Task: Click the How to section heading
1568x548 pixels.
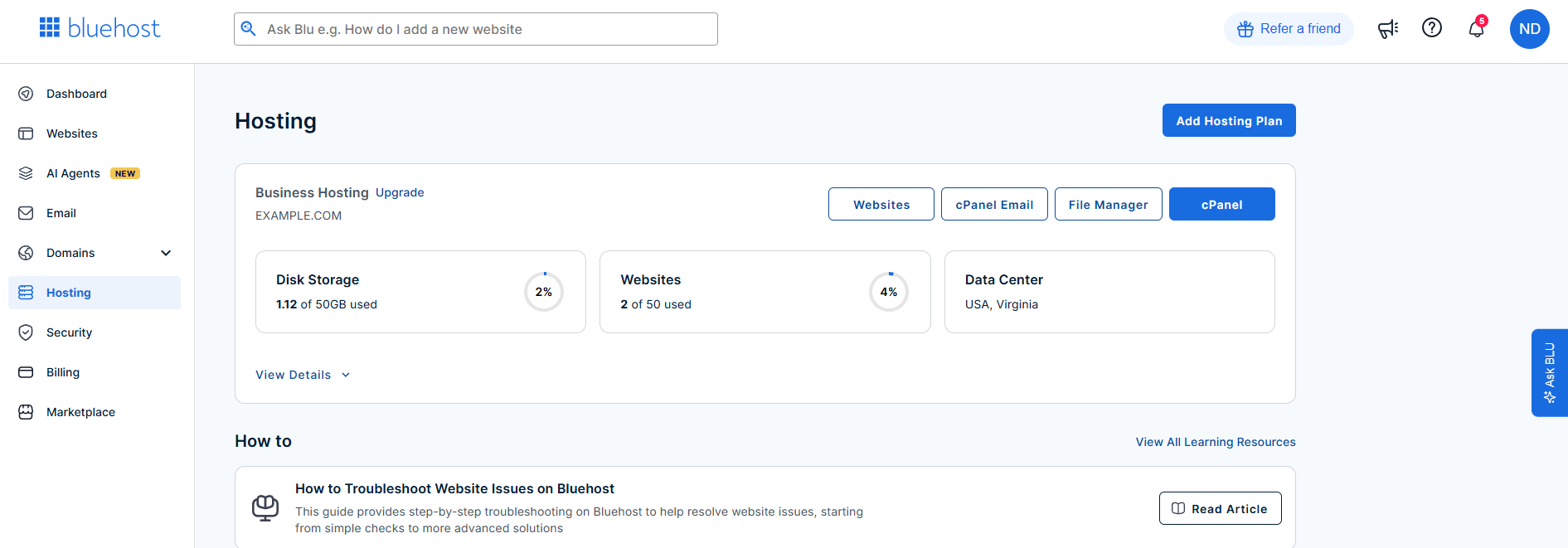Action: tap(263, 441)
